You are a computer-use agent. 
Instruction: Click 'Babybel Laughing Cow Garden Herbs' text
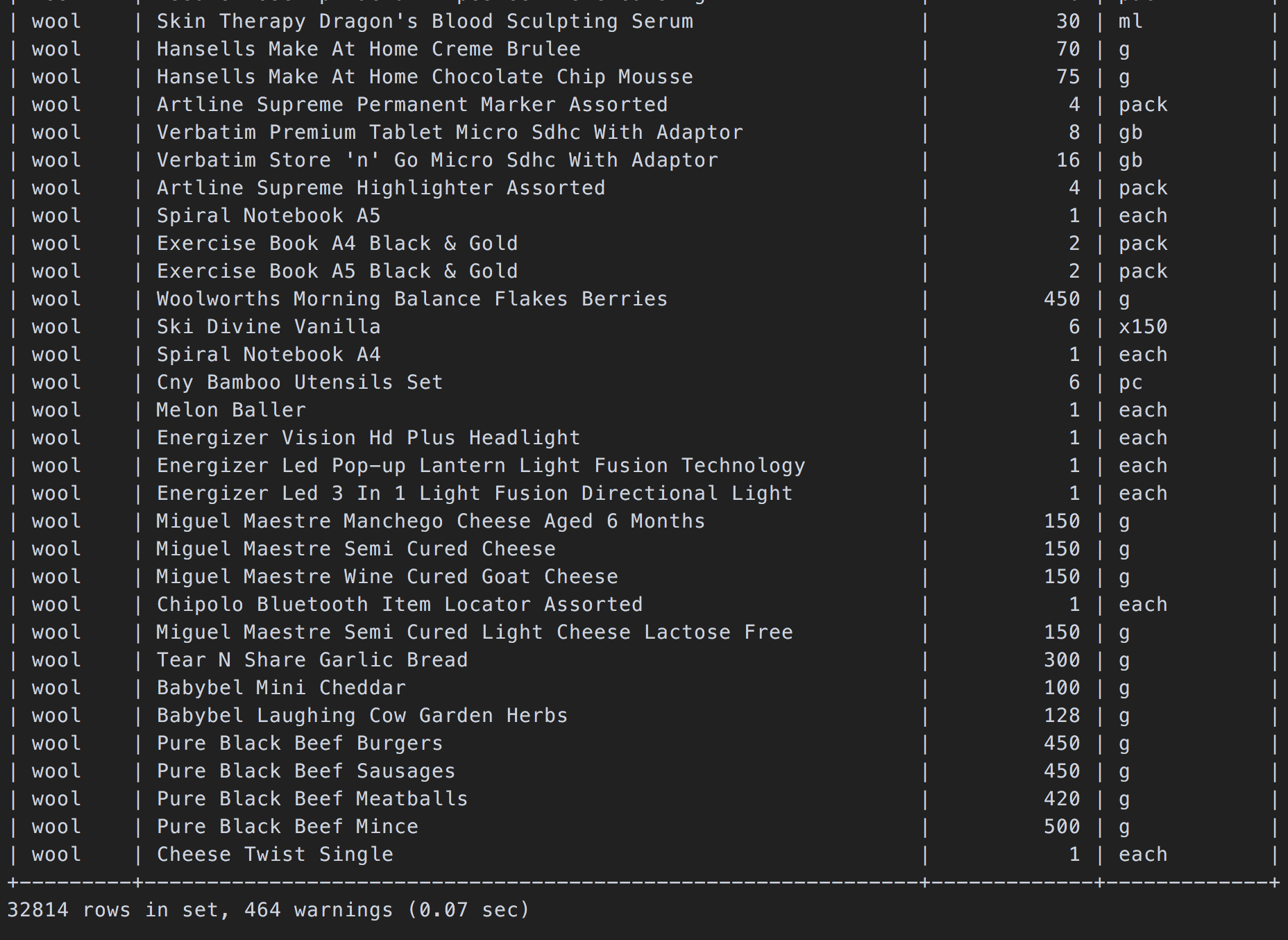click(362, 716)
